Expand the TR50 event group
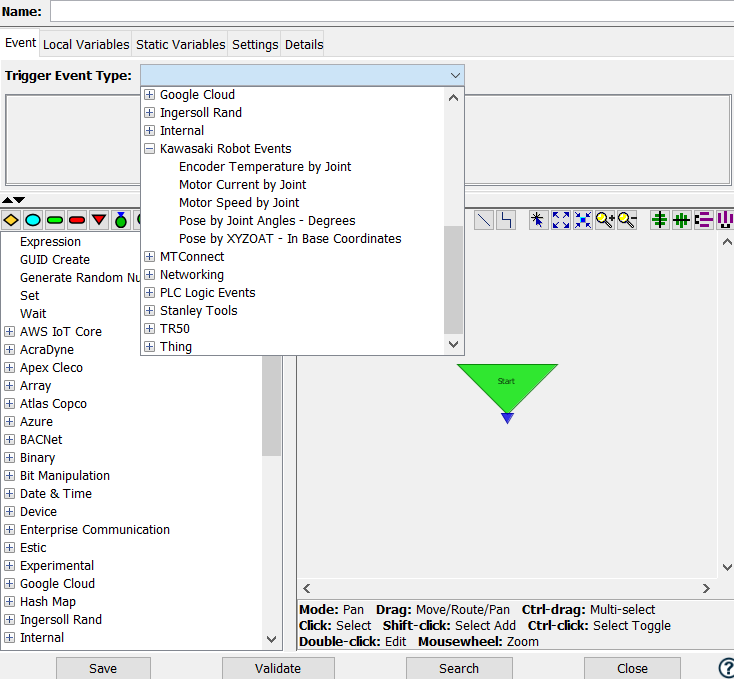This screenshot has height=679, width=734. (149, 329)
